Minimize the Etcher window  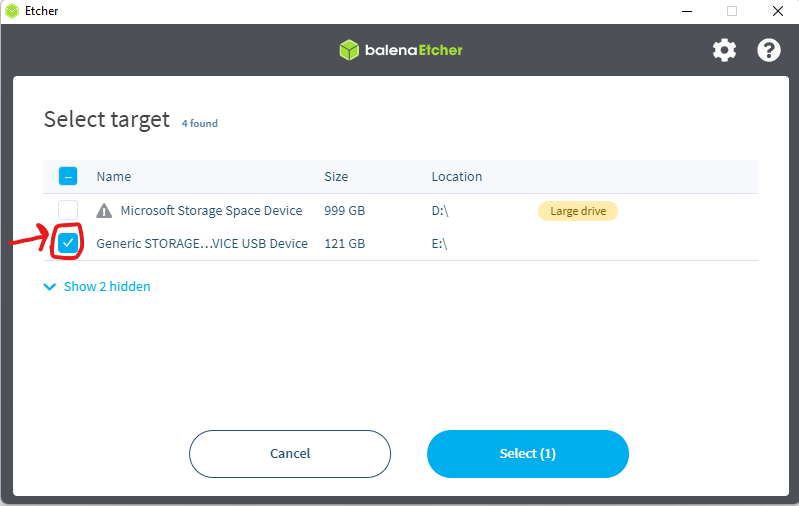click(687, 11)
